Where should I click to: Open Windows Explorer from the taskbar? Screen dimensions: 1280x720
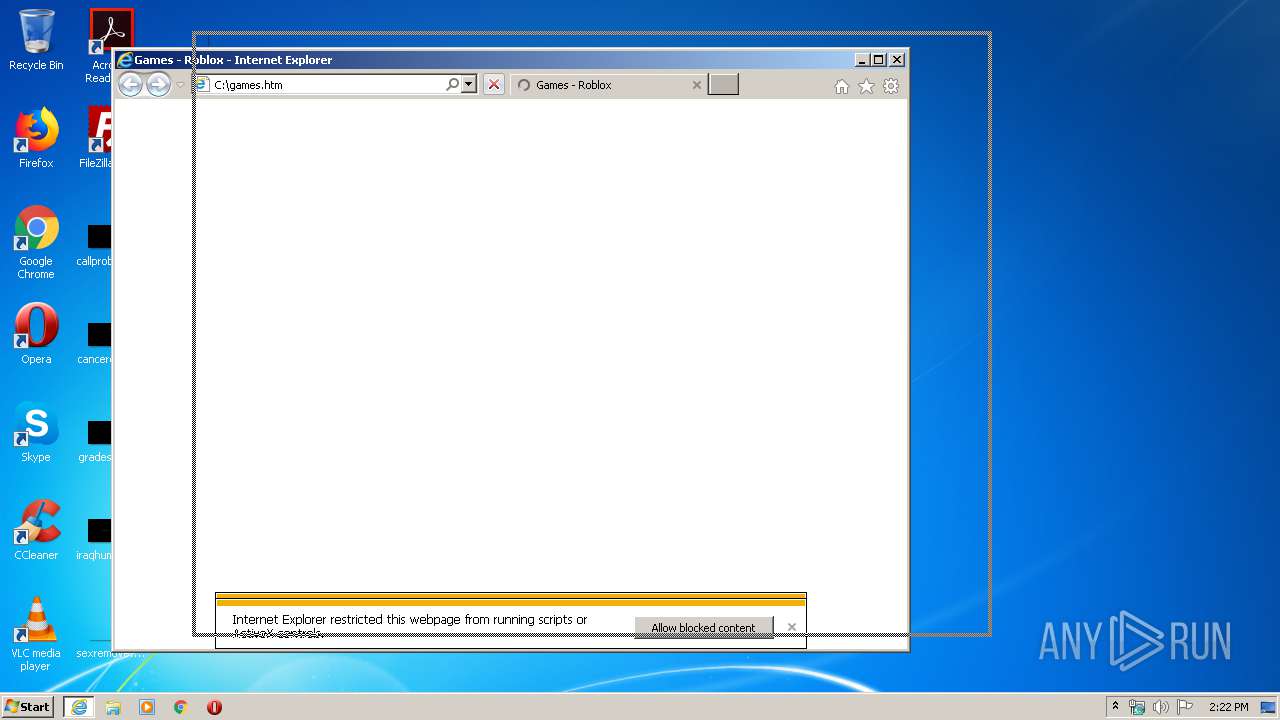pyautogui.click(x=113, y=707)
